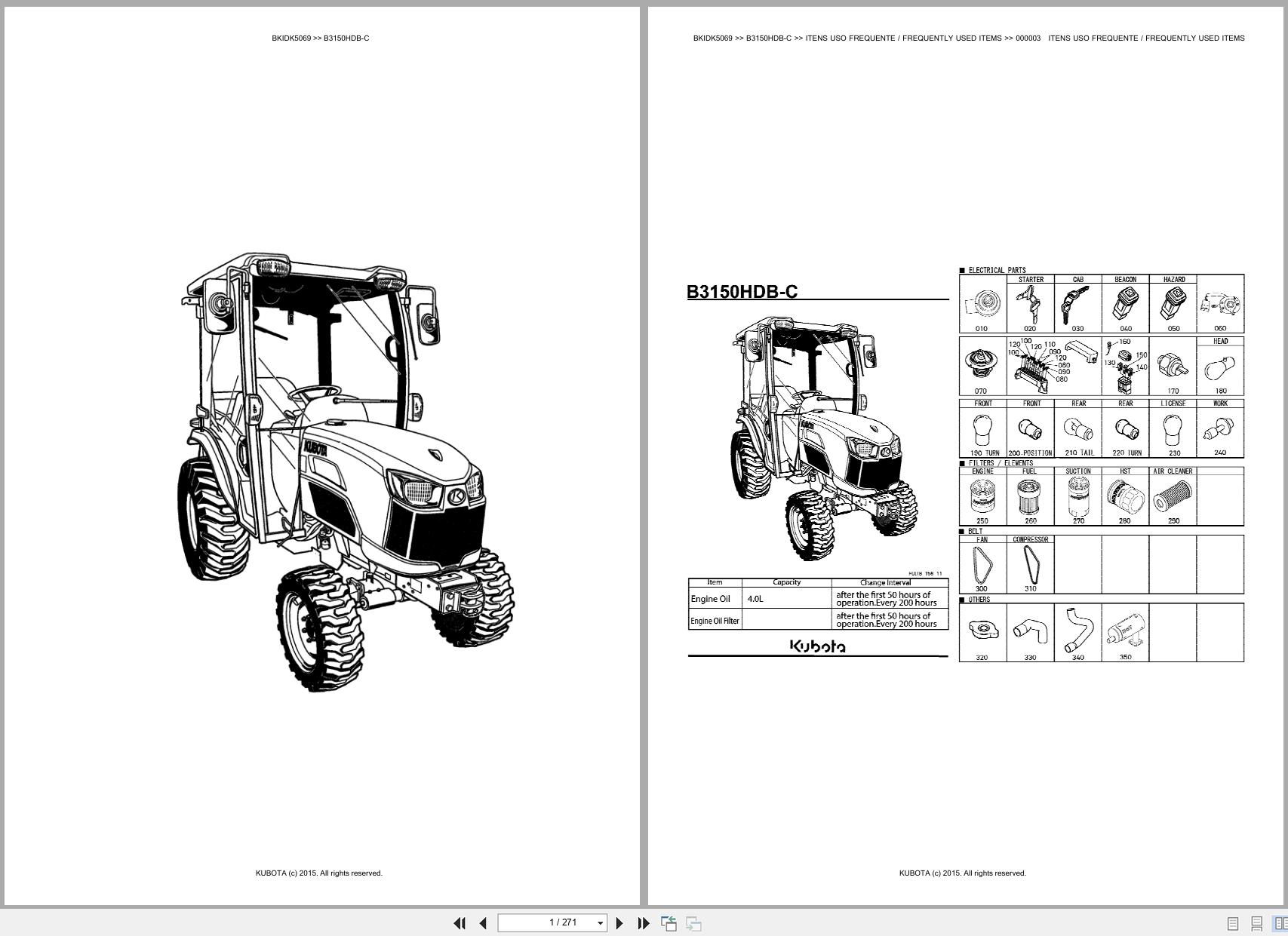
Task: Click the REAR turn bulb 220
Action: (x=1125, y=428)
